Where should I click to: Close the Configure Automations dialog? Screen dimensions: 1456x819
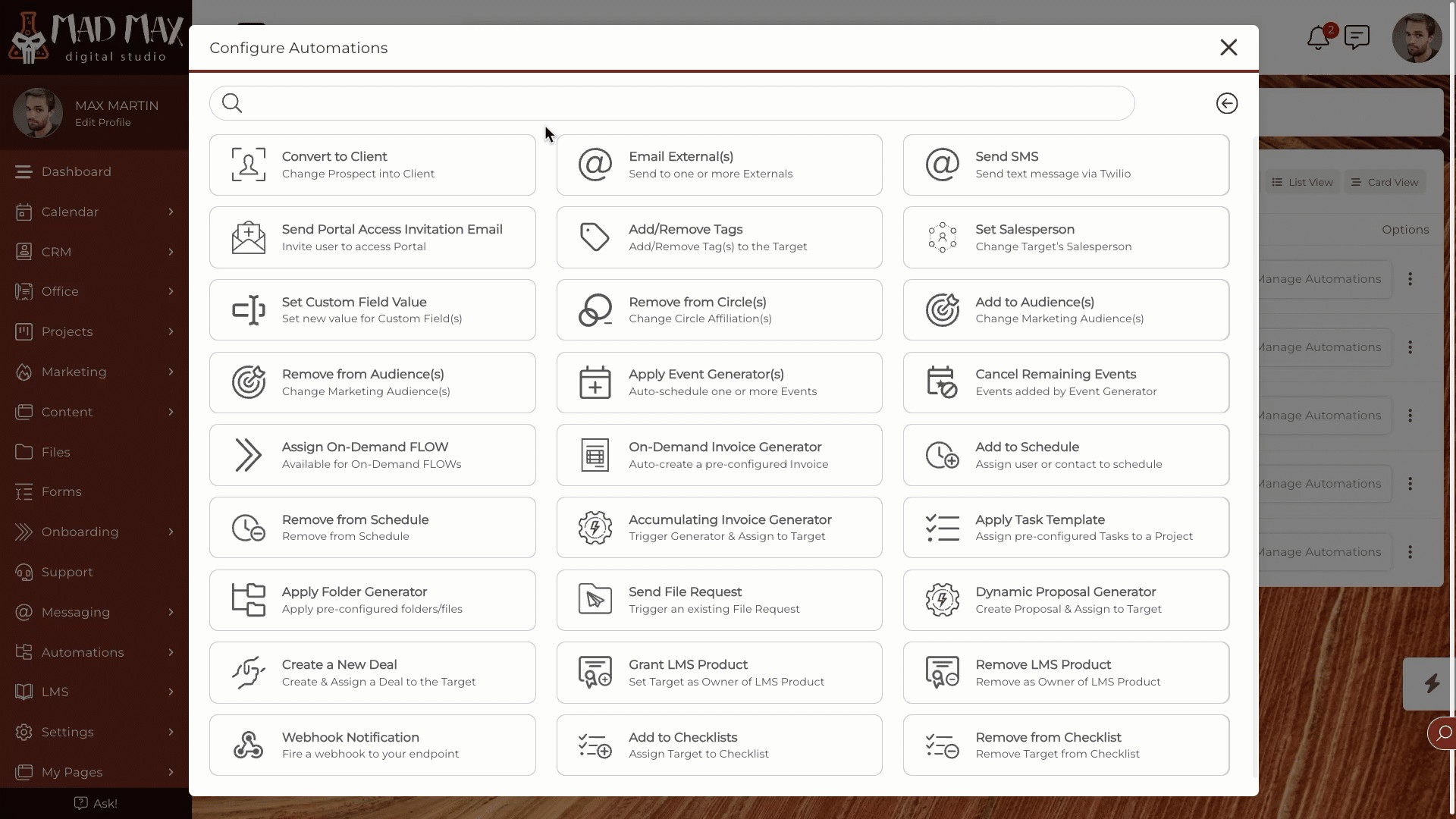[1228, 47]
